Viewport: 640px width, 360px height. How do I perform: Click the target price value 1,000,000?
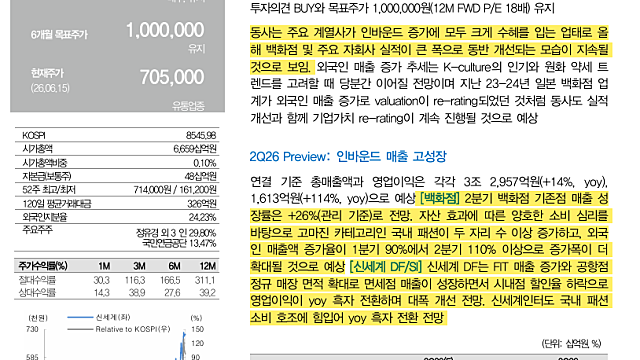coord(165,30)
